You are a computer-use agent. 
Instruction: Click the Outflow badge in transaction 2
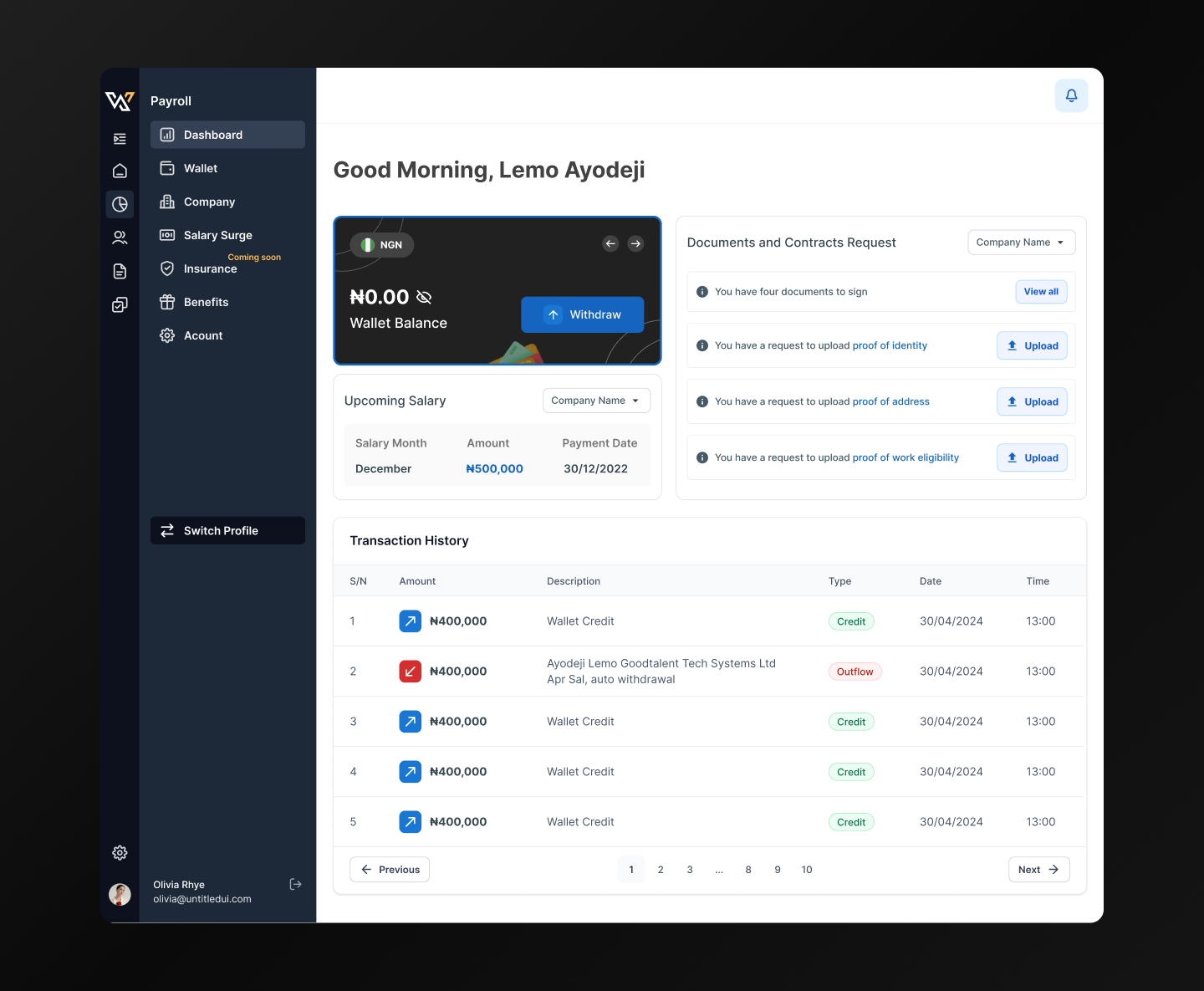[855, 672]
